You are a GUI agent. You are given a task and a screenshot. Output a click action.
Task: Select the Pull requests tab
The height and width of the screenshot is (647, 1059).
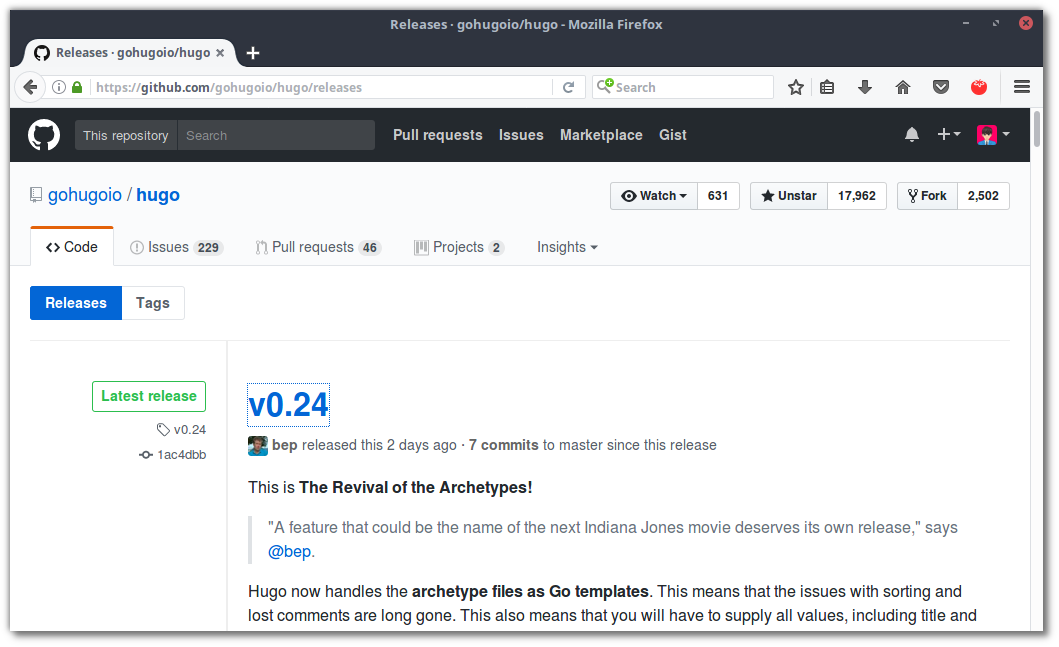(x=311, y=246)
